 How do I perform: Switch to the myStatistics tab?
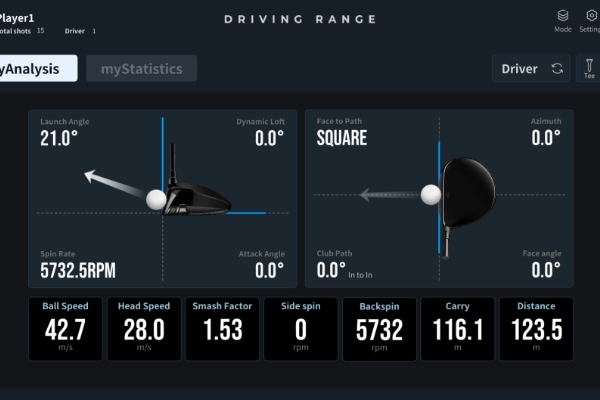(141, 68)
